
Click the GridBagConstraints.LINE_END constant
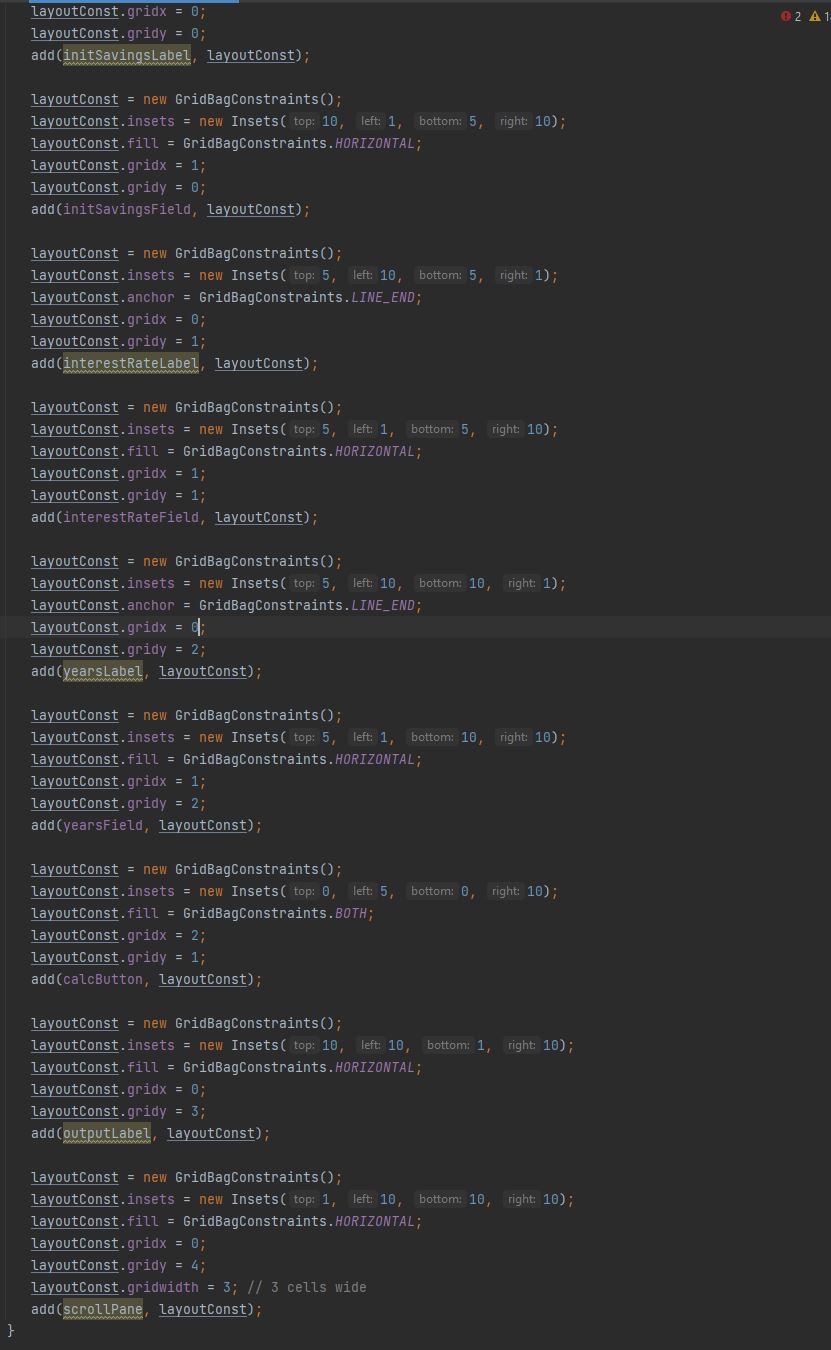tap(383, 297)
